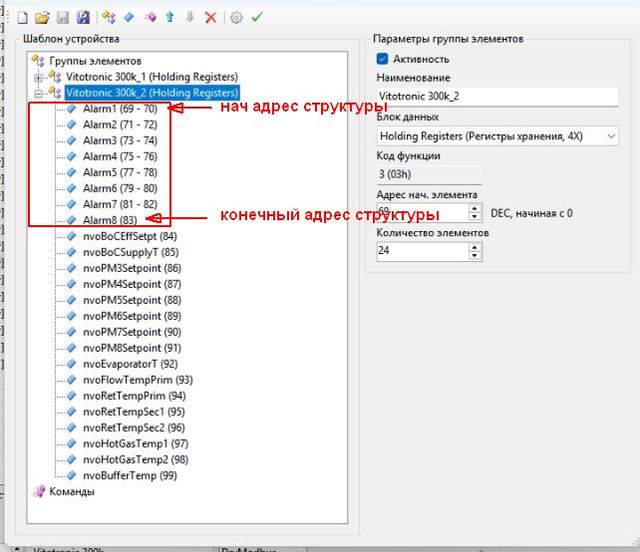Click the Наименование field containing Vitotronic 300k_2
The image size is (640, 552).
coord(497,96)
